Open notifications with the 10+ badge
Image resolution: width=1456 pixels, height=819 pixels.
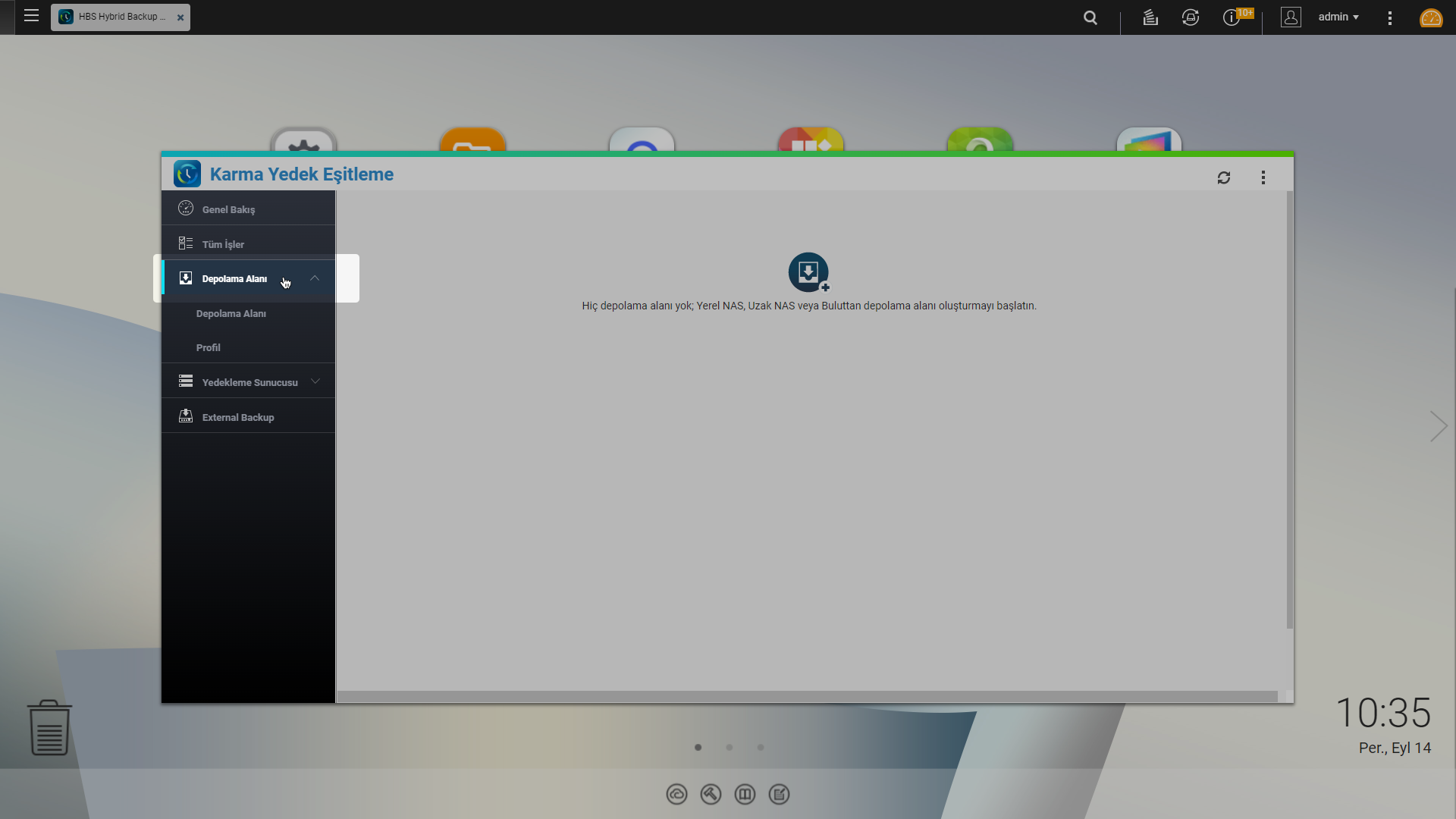(1232, 17)
